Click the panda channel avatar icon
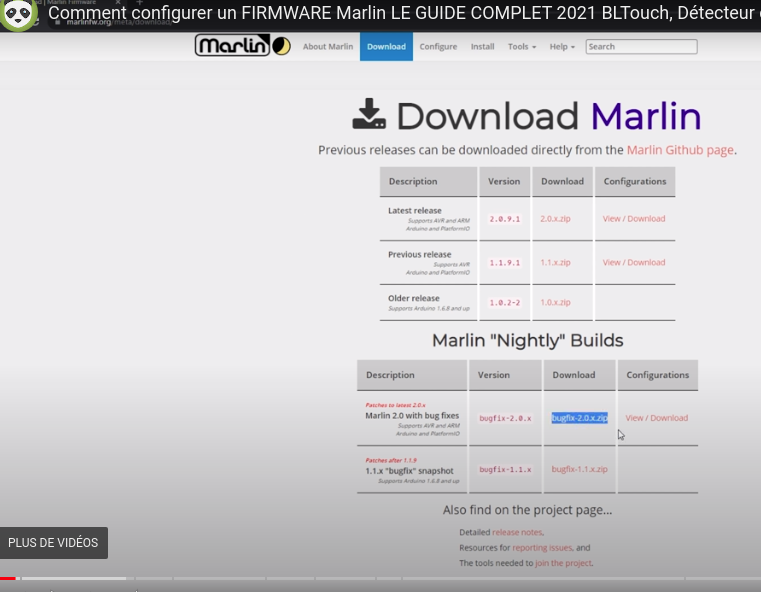Image resolution: width=761 pixels, height=592 pixels. point(18,14)
